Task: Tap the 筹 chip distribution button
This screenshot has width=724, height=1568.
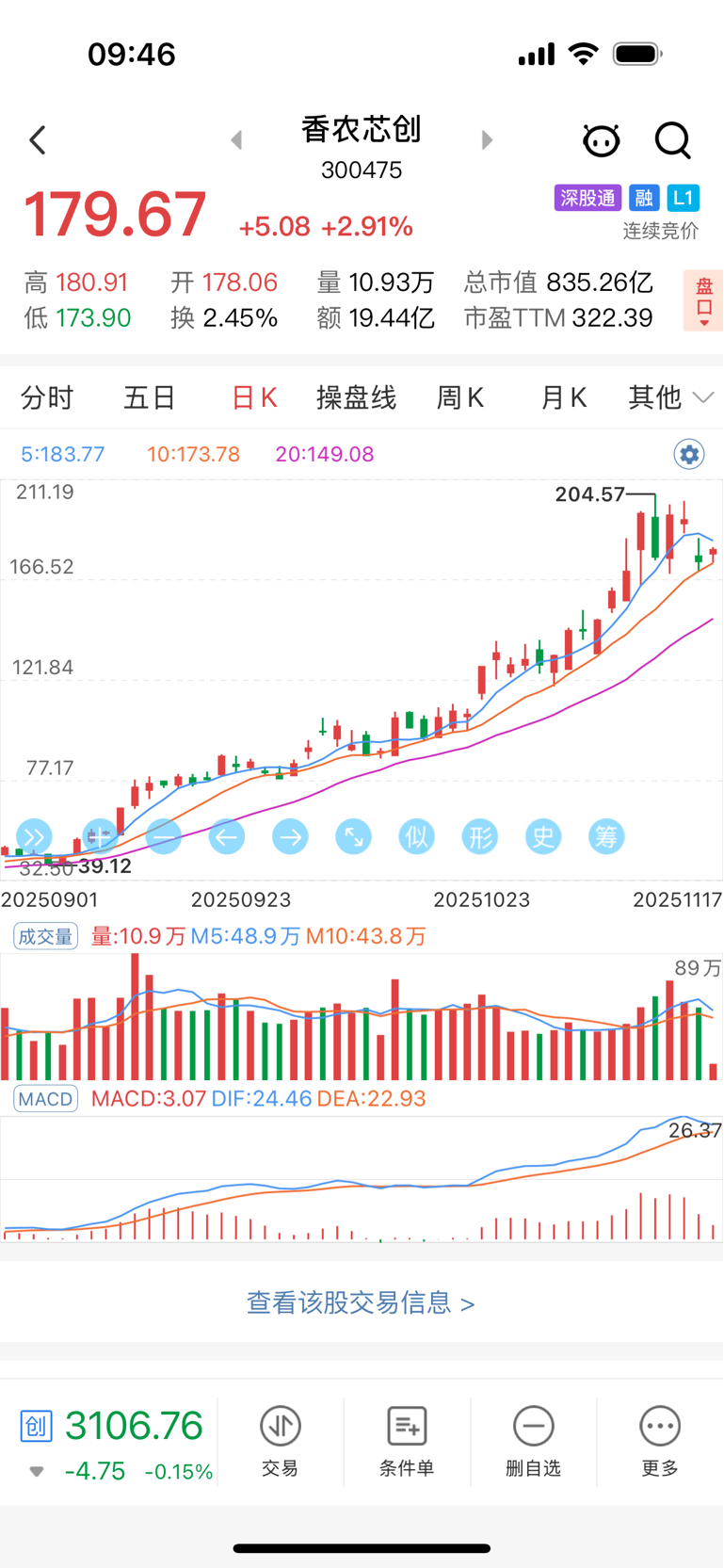Action: 606,836
